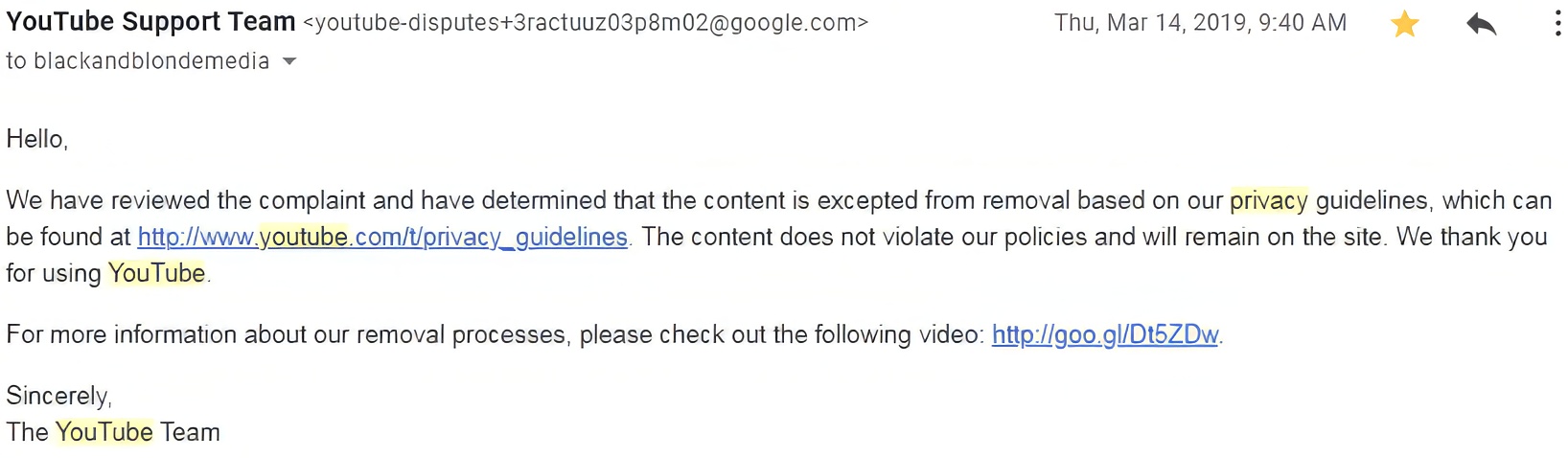Click the text 'For more information about our removal processes'
Viewport: 1568px width, 458px height.
tap(285, 334)
